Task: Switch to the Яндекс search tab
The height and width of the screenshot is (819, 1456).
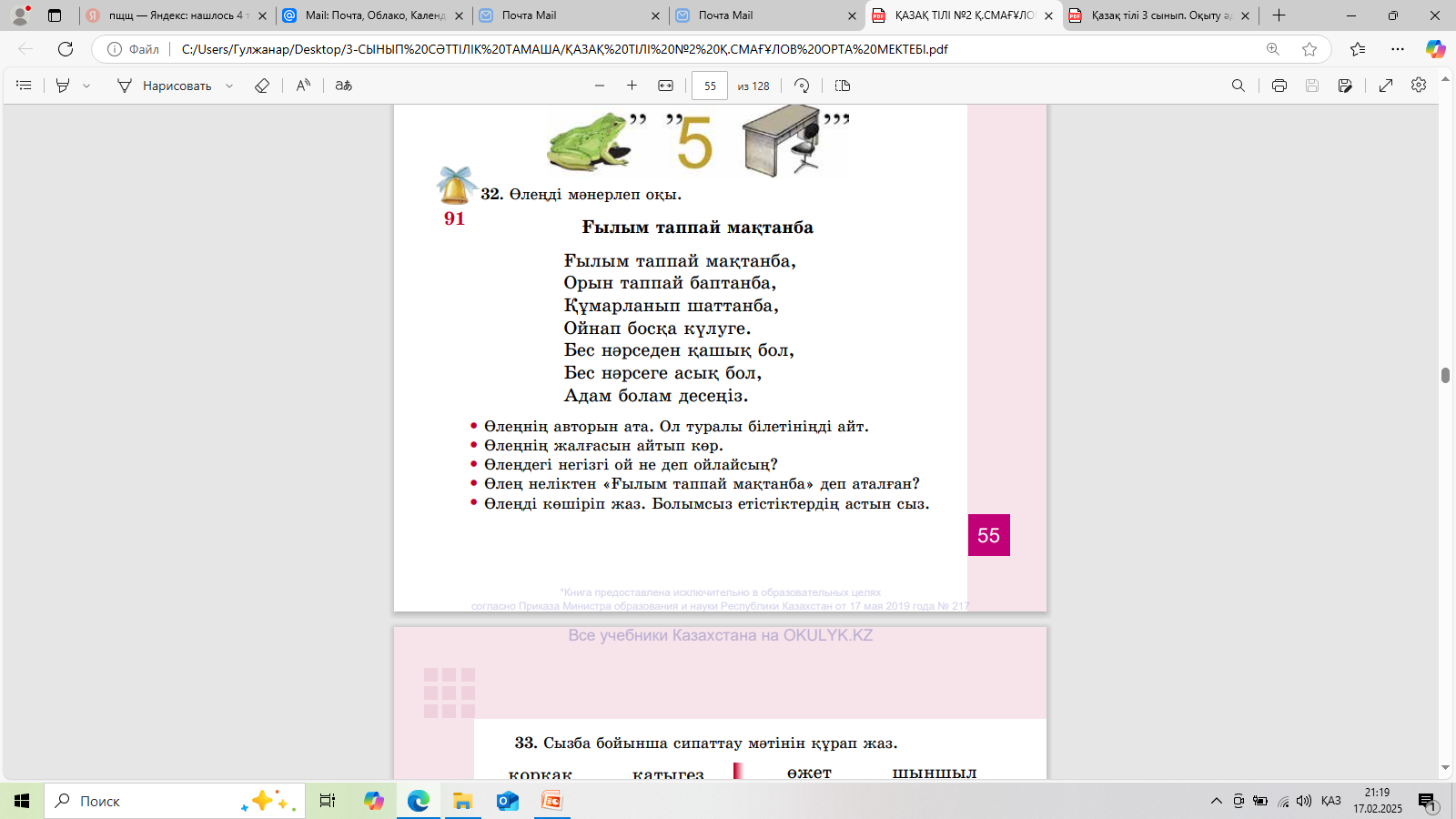Action: tap(177, 15)
